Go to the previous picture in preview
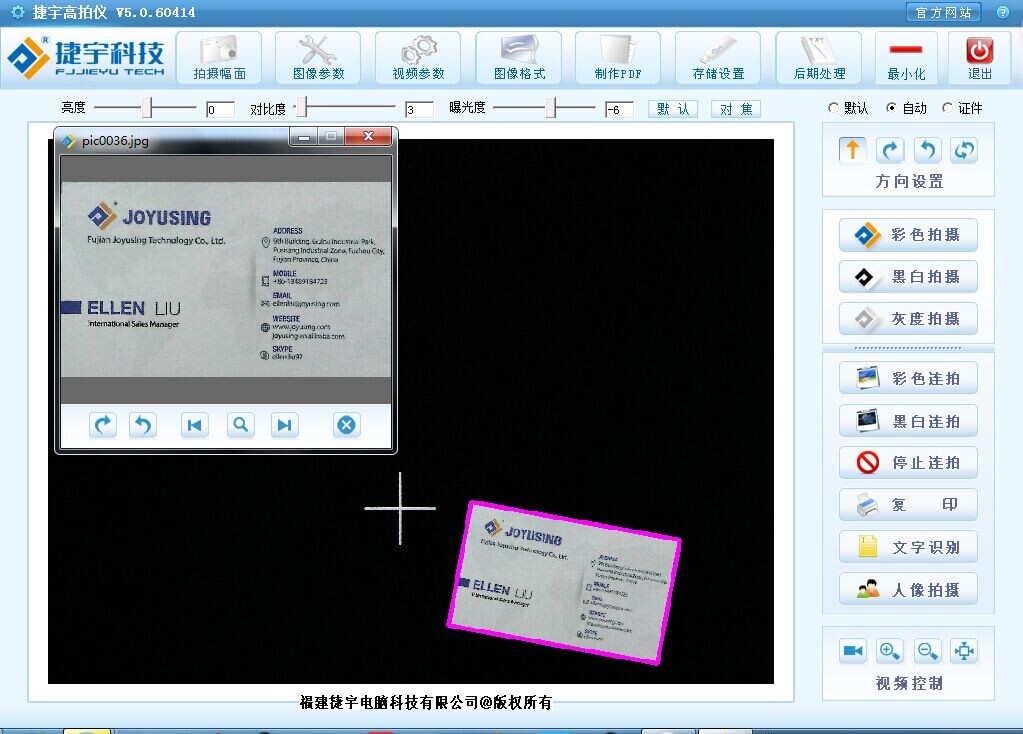The image size is (1023, 734). click(194, 425)
